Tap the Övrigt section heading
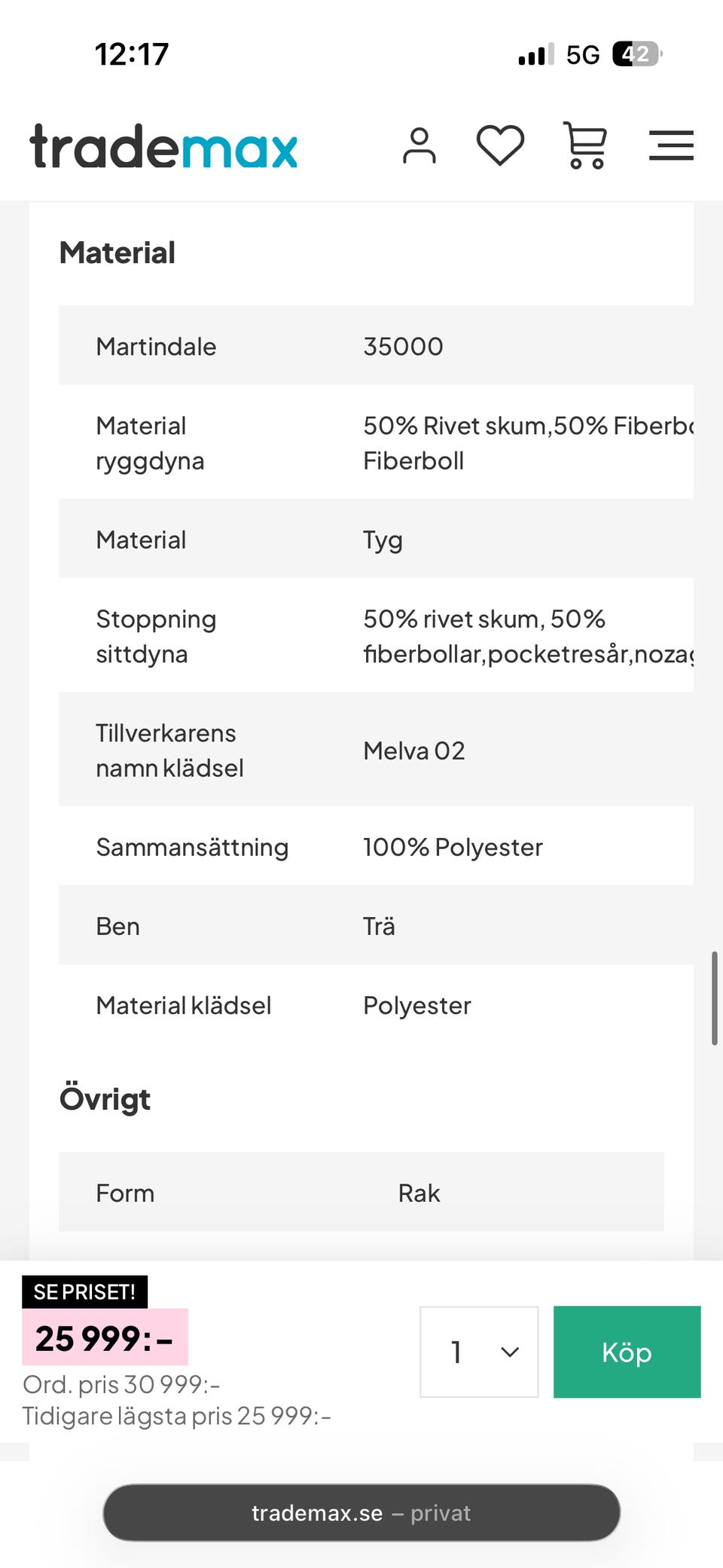This screenshot has width=723, height=1568. point(105,1099)
